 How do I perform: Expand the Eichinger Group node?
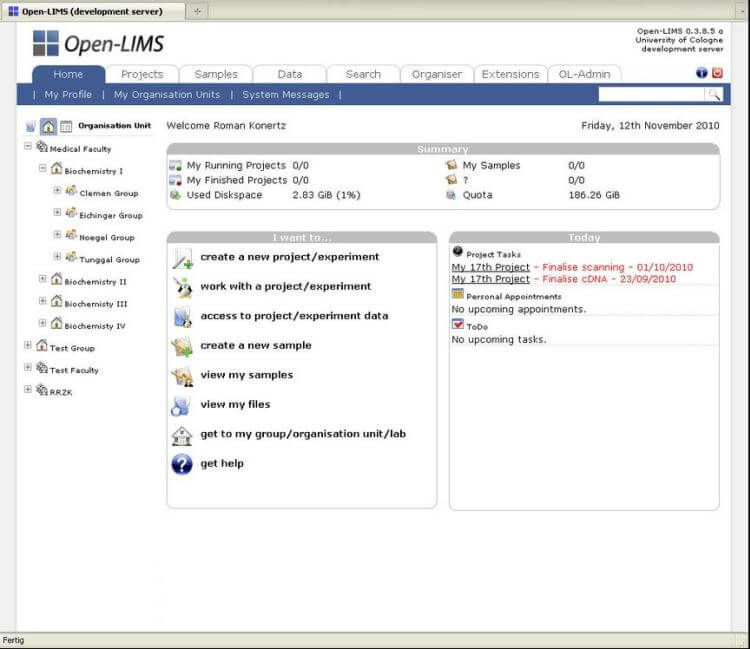coord(57,212)
